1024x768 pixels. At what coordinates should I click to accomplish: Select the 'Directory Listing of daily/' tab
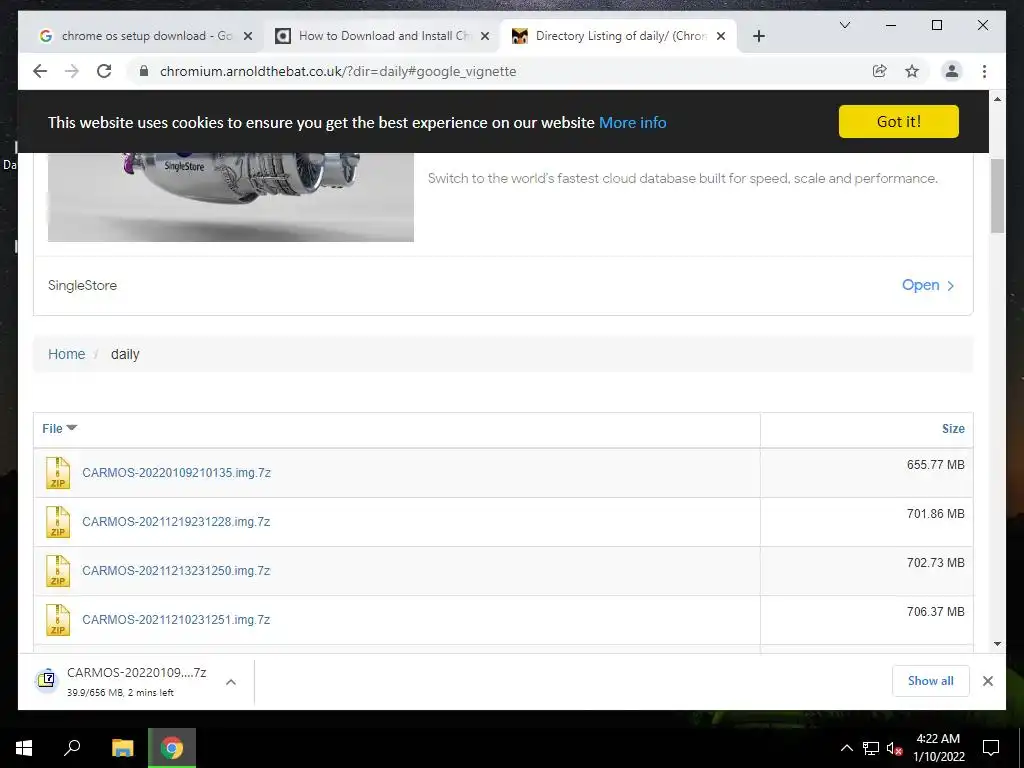click(x=618, y=36)
